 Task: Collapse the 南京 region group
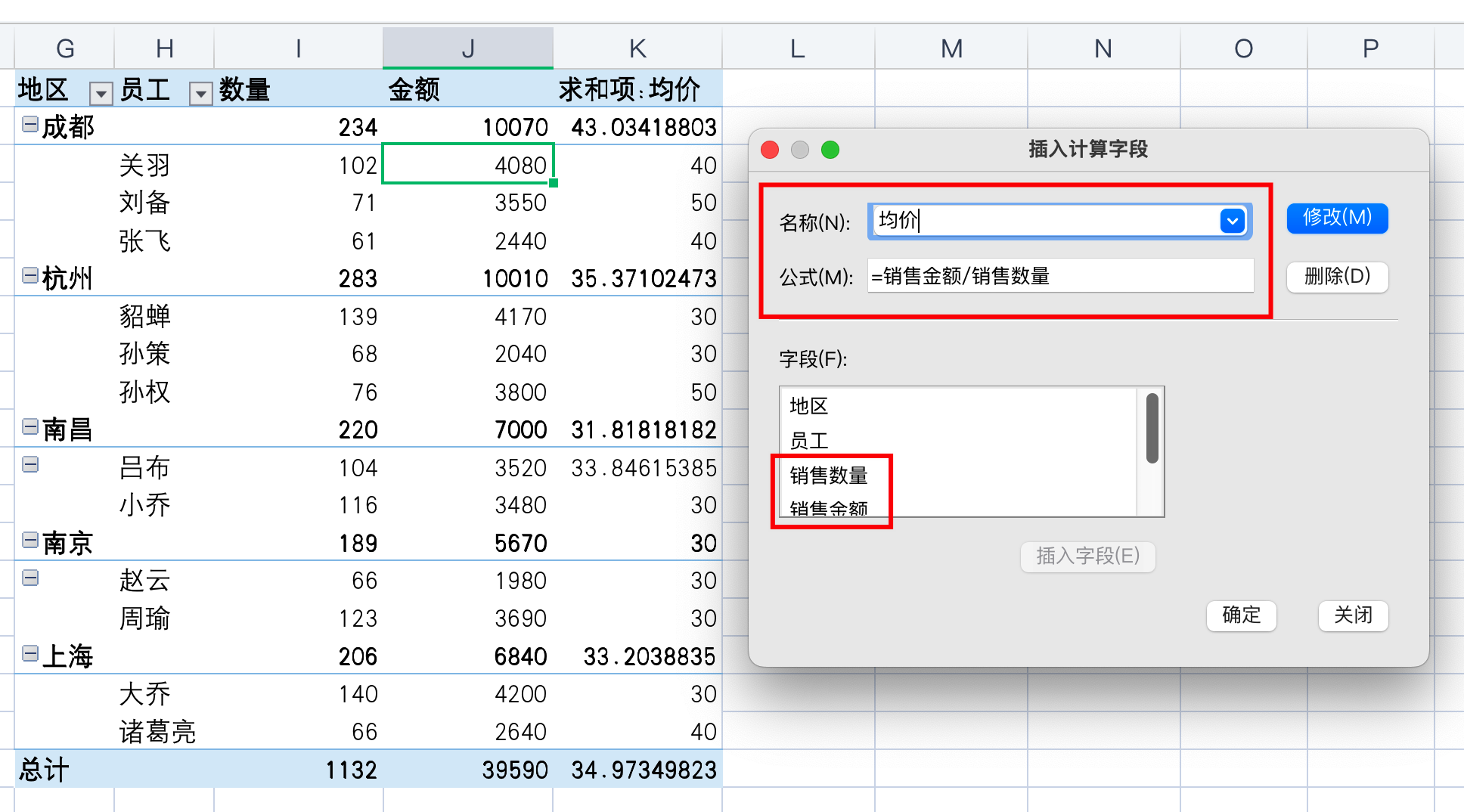click(x=30, y=541)
